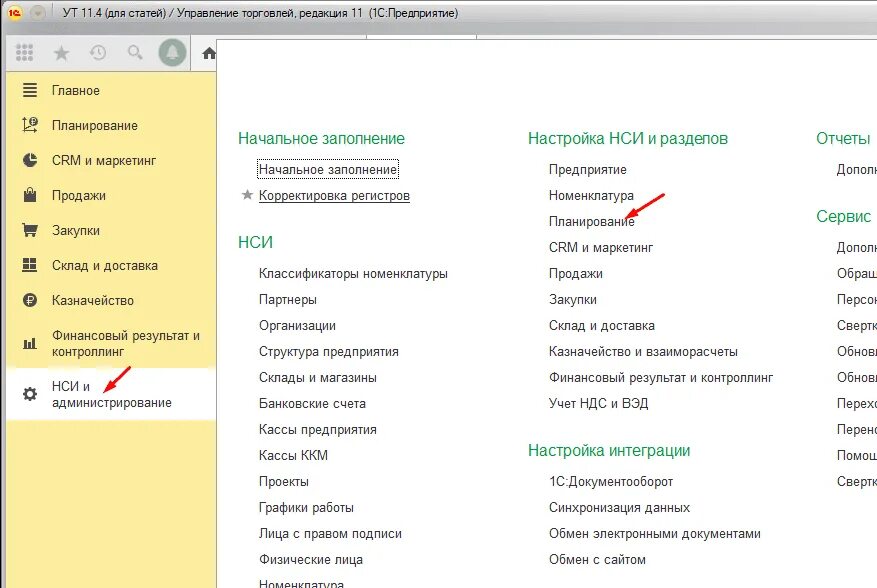Select НСИ и администрирование section
The image size is (877, 588).
coord(112,394)
